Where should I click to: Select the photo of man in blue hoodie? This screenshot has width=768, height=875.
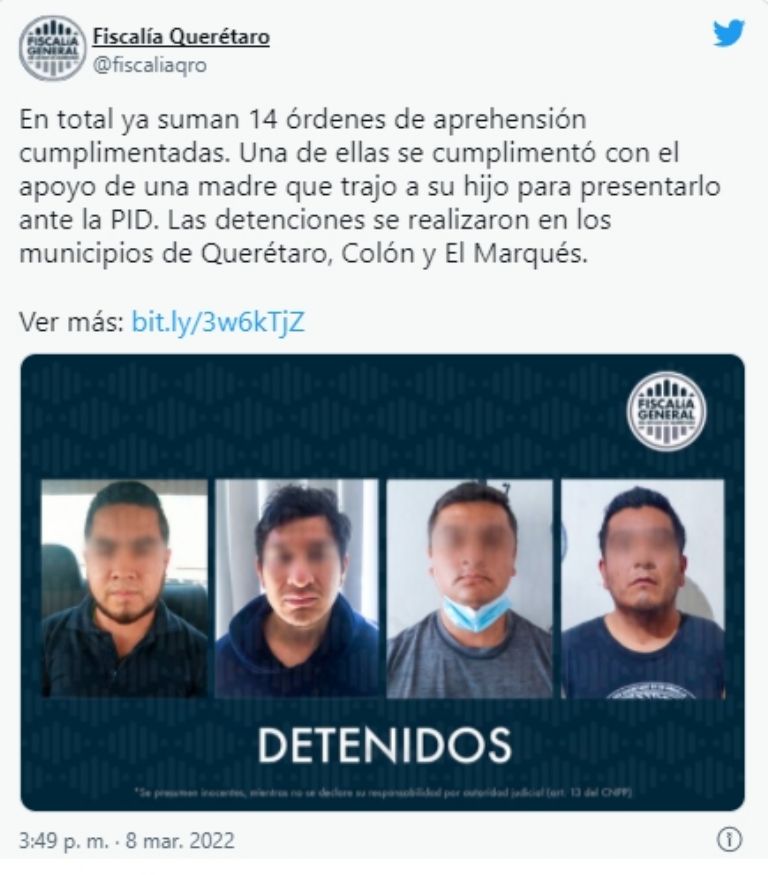(x=297, y=589)
